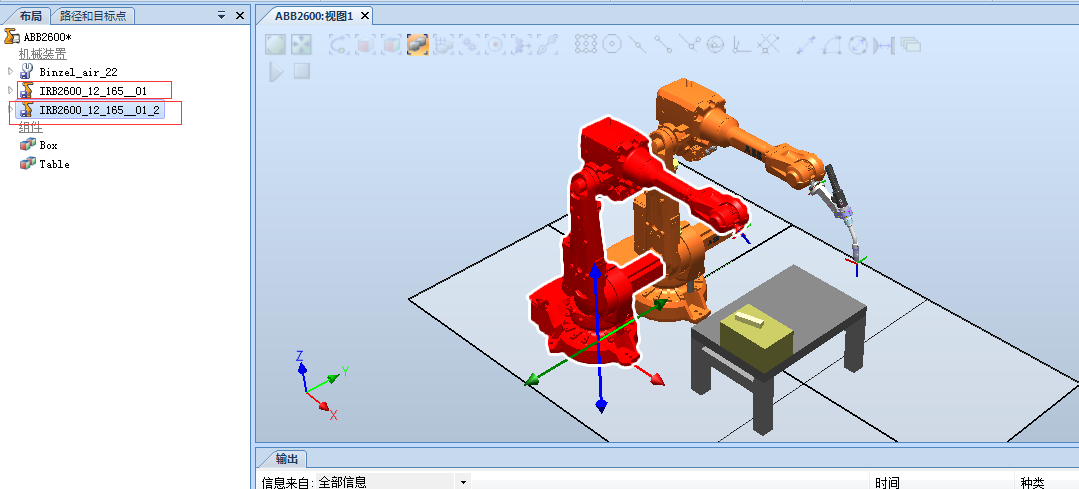Expand the Binzel_air_22 tree node
Viewport: 1079px width, 489px height.
10,71
